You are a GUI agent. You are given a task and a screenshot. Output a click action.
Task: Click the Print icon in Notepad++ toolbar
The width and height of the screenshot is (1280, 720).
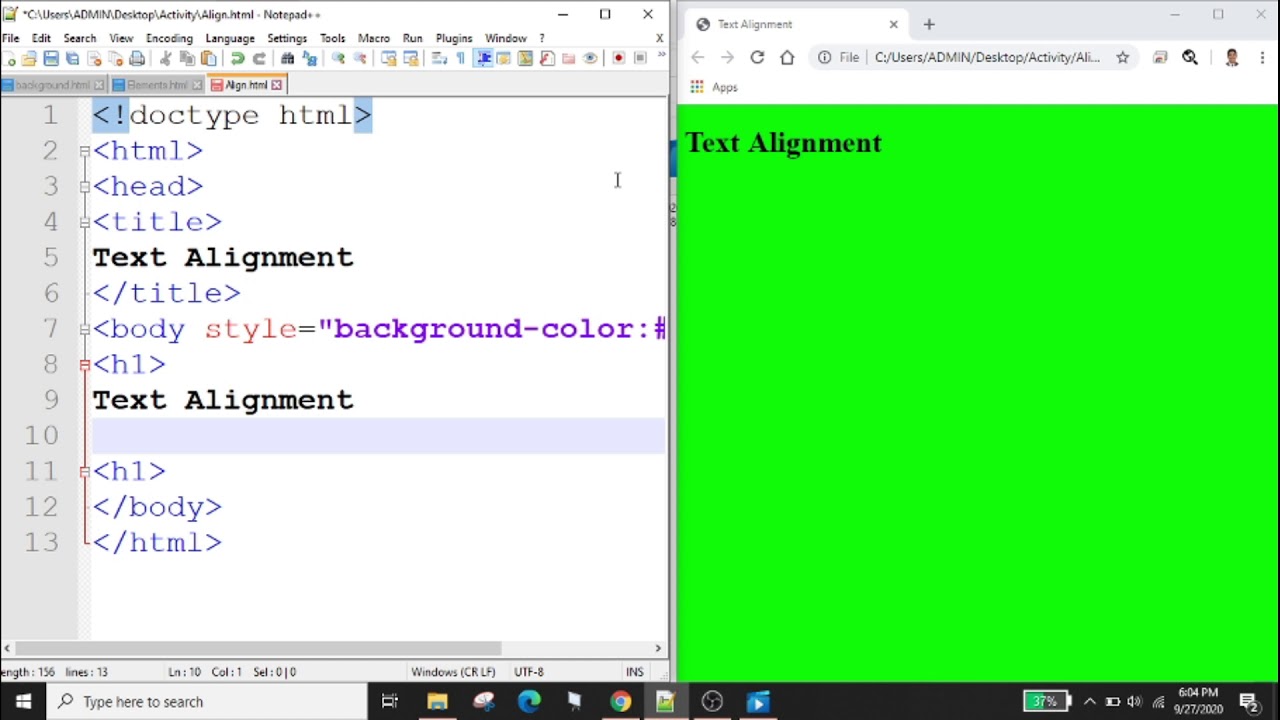pyautogui.click(x=137, y=58)
